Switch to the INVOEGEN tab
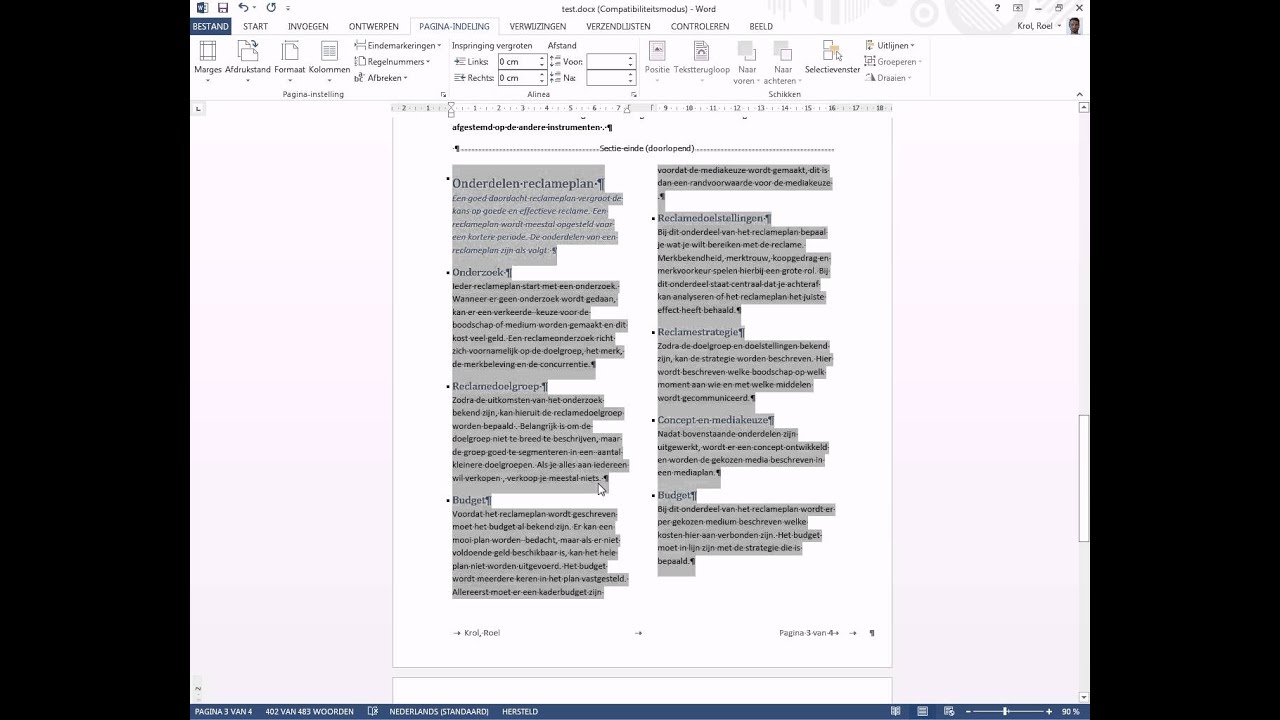This screenshot has height=720, width=1280. click(x=308, y=26)
